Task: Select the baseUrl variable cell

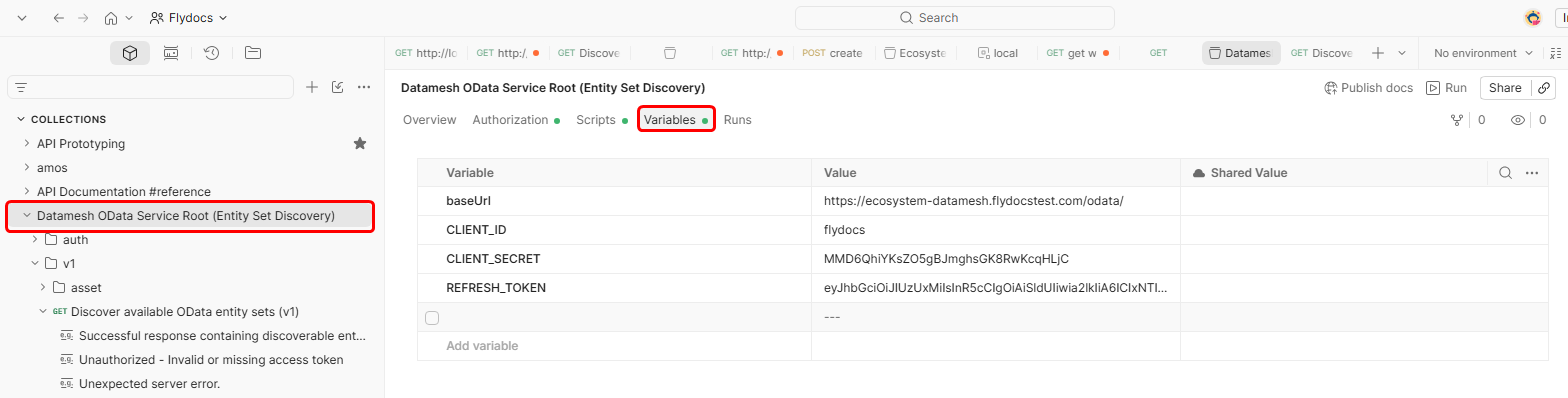Action: (614, 201)
